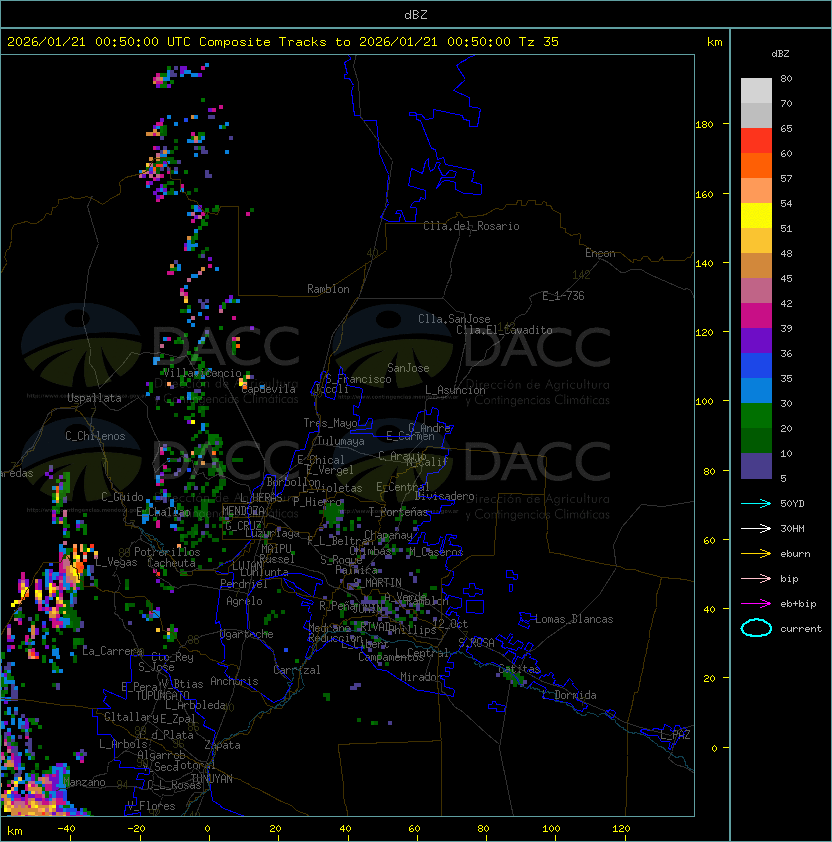Click the 'TUPUNGATO' place label
The image size is (832, 842).
click(162, 695)
